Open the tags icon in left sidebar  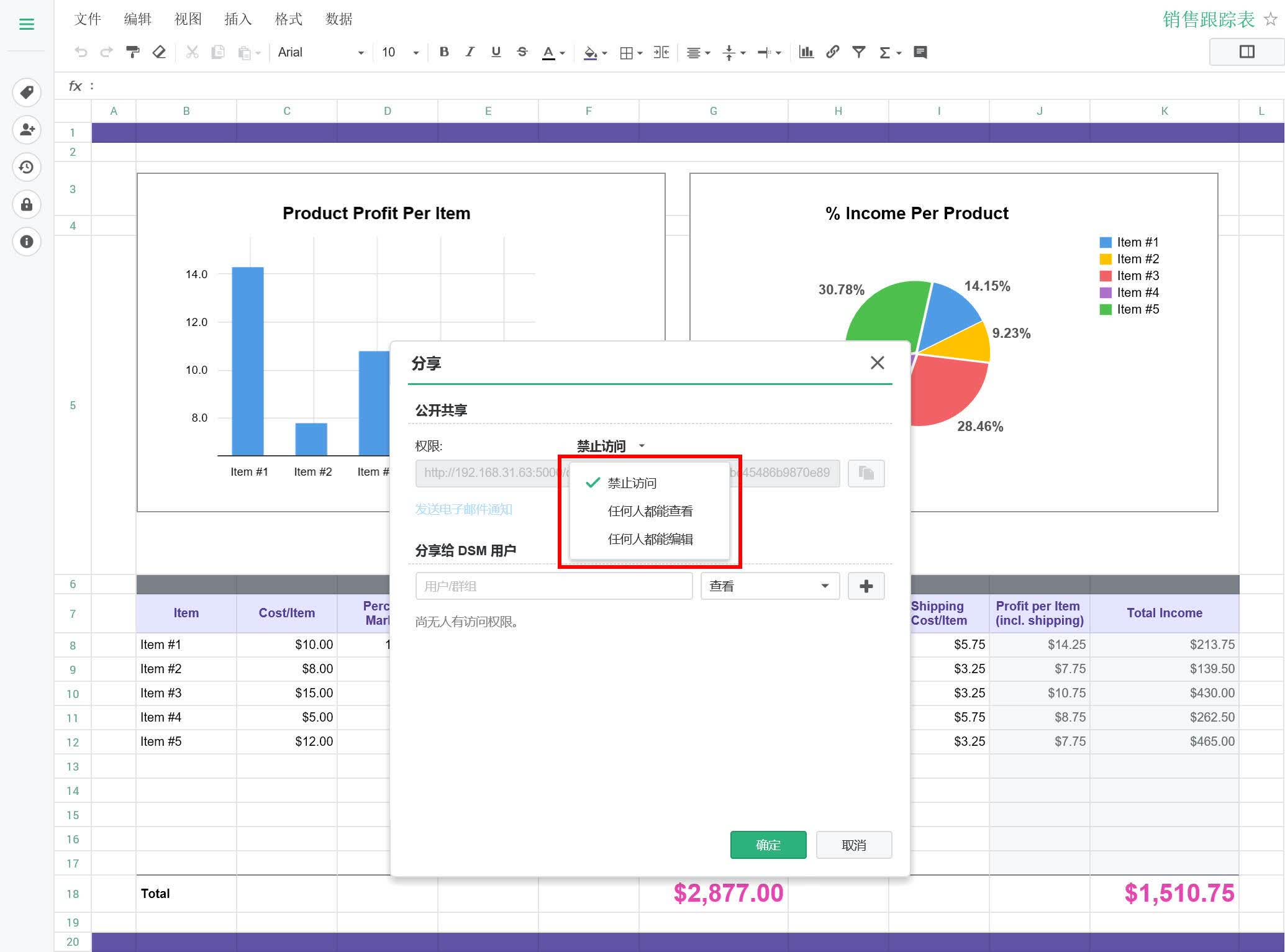click(x=27, y=93)
